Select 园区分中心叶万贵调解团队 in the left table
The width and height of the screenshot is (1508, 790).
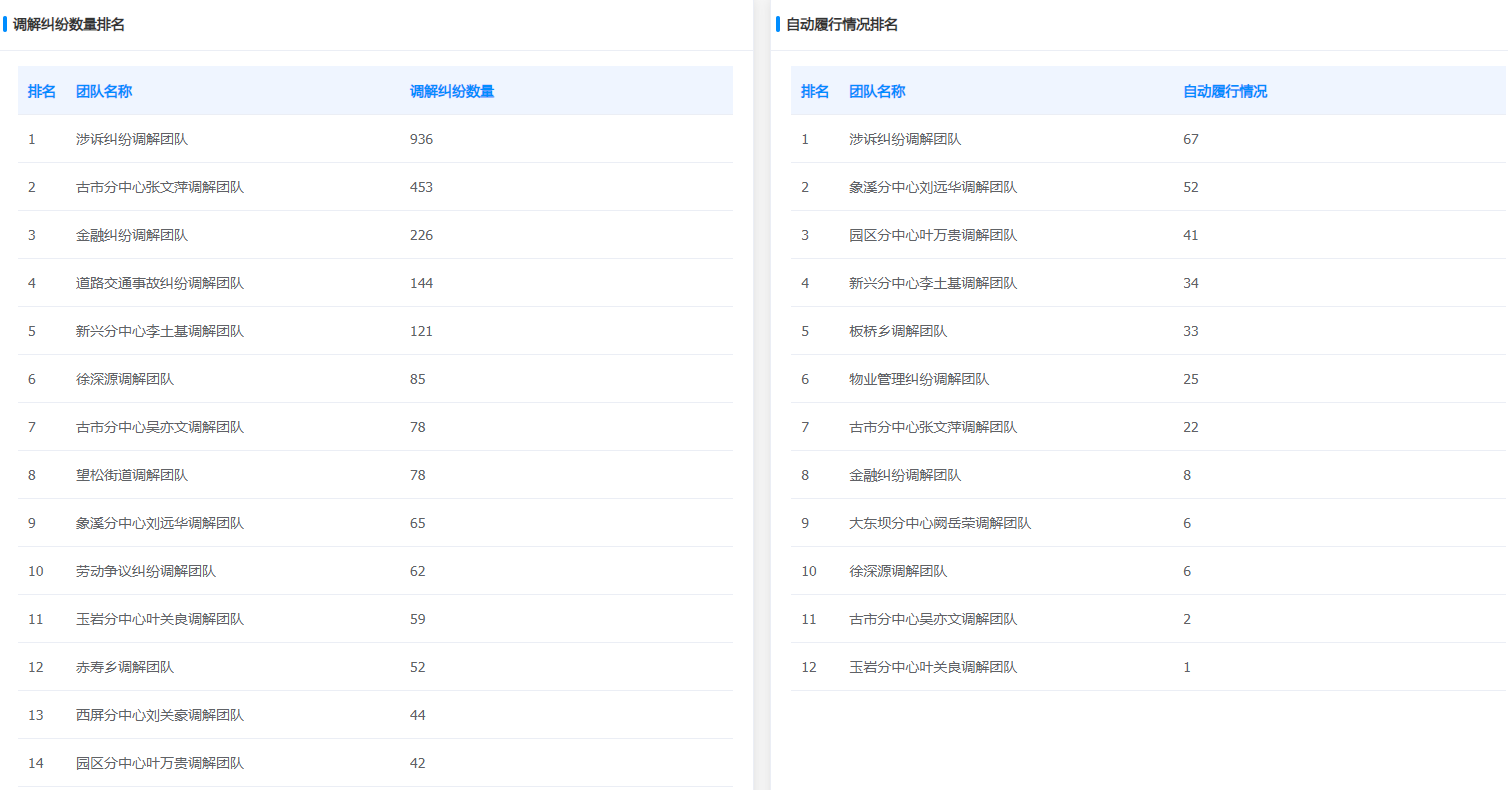(160, 763)
